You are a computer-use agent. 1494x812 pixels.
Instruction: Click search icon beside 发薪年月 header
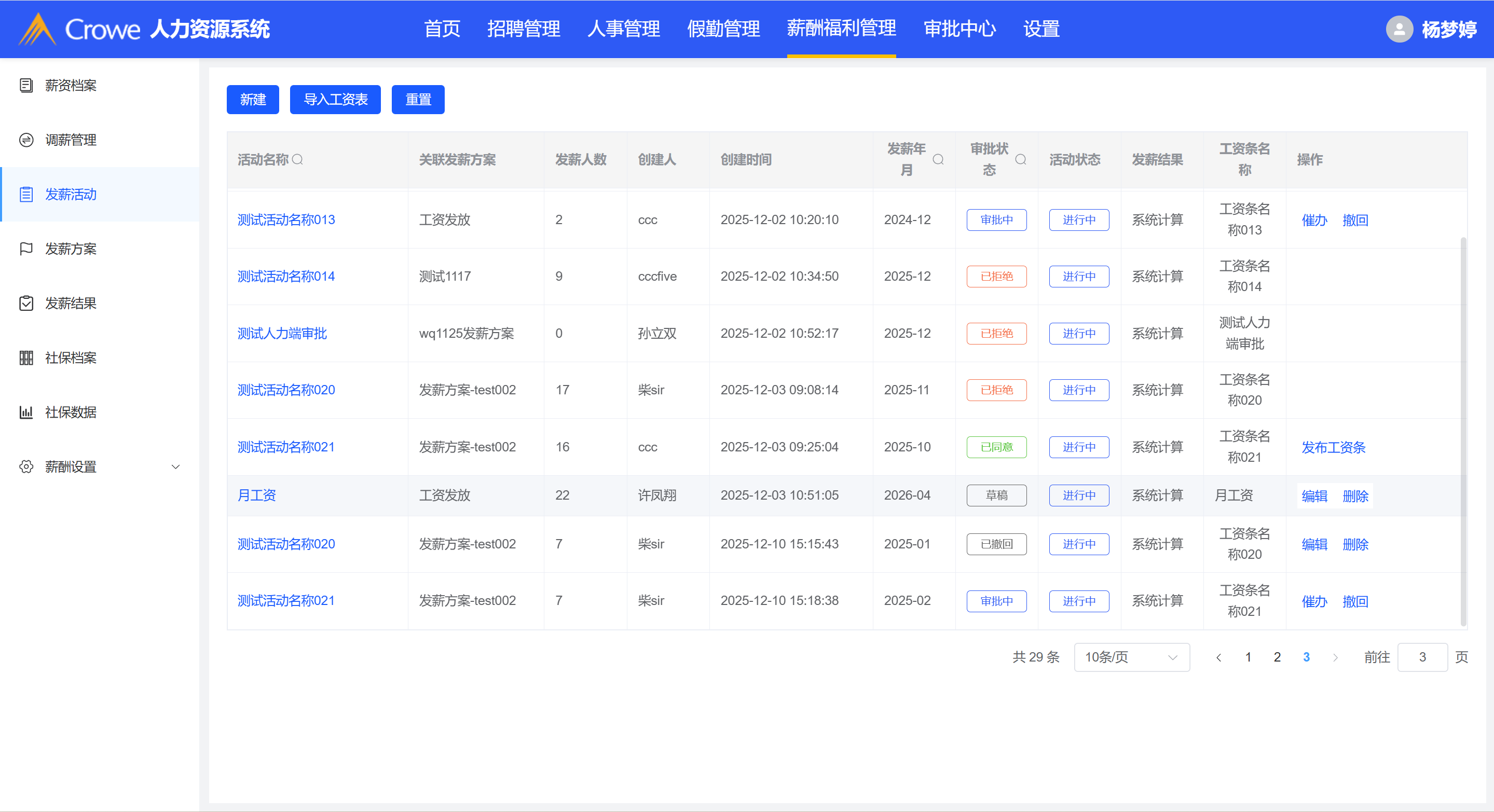pos(938,159)
